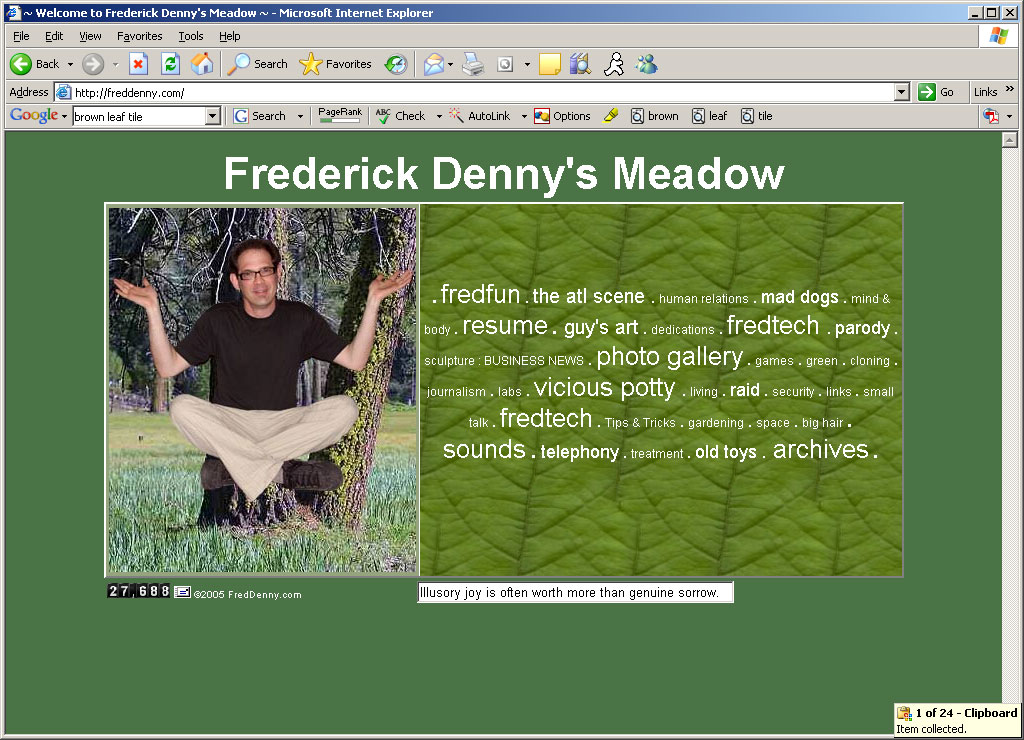Follow the photo gallery link

coord(669,357)
